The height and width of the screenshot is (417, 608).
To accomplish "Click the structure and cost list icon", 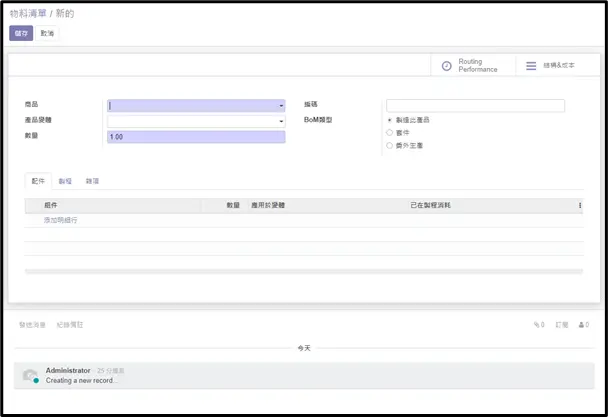I will click(531, 66).
